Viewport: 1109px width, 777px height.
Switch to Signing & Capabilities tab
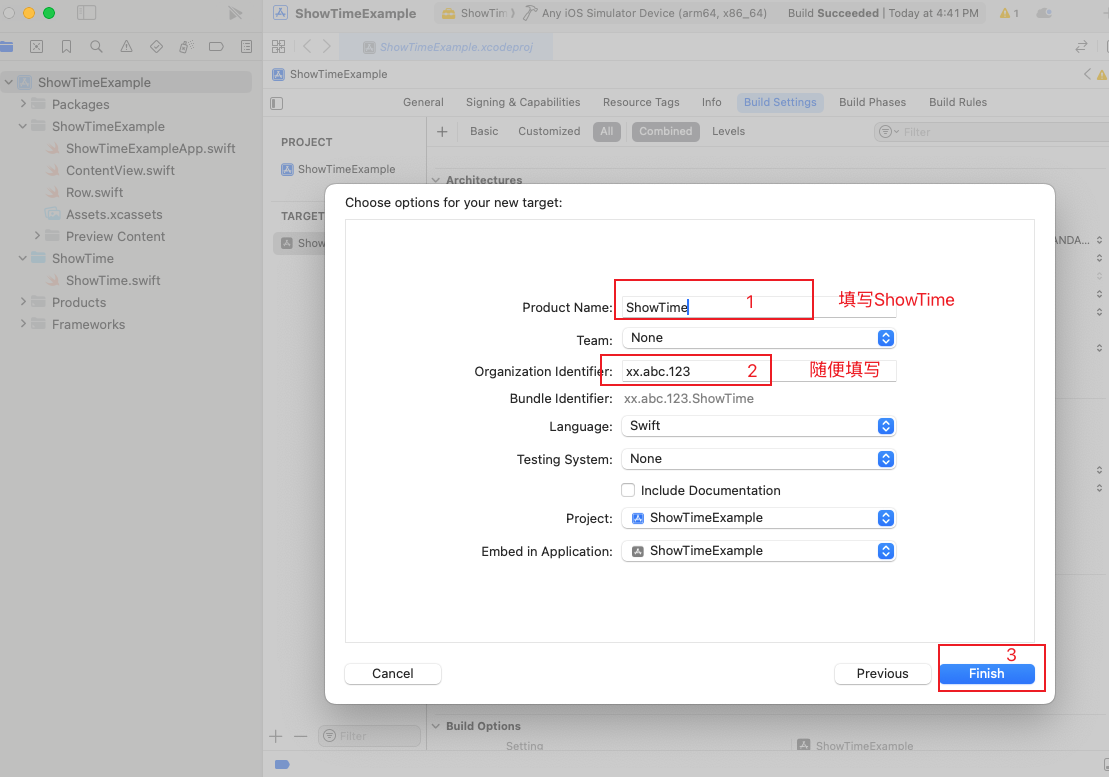pyautogui.click(x=523, y=103)
